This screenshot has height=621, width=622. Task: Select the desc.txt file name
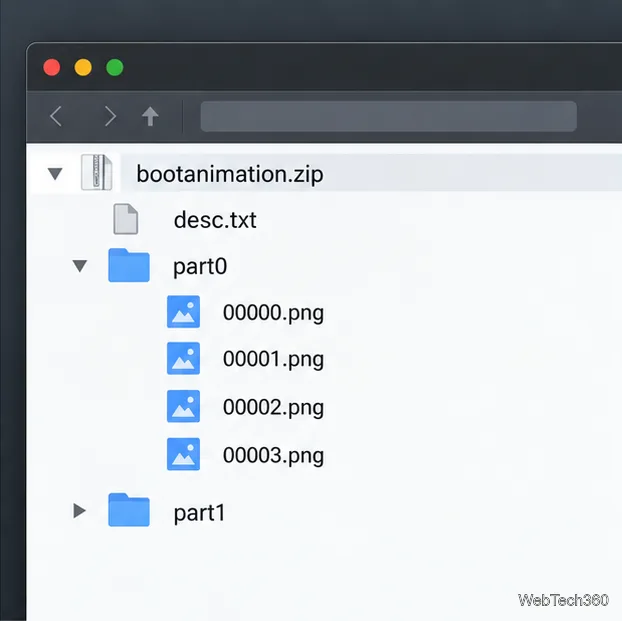[215, 220]
